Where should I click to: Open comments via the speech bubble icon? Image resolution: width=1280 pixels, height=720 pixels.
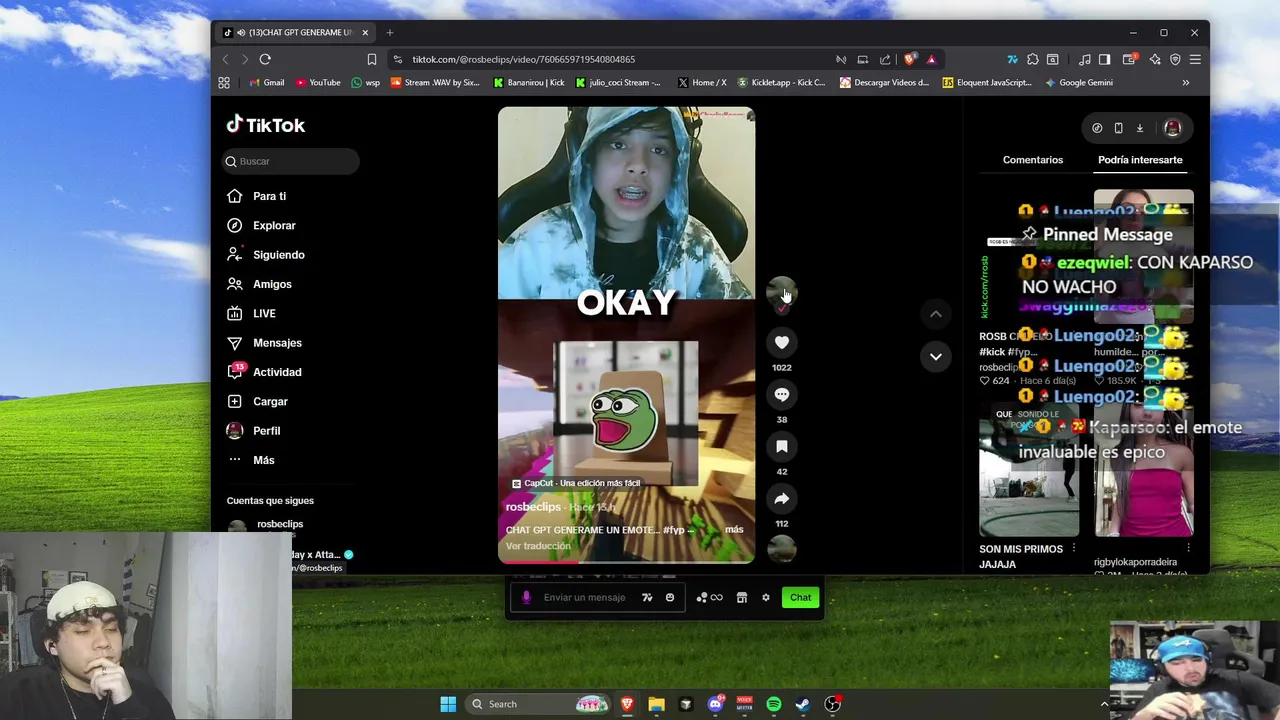tap(782, 395)
